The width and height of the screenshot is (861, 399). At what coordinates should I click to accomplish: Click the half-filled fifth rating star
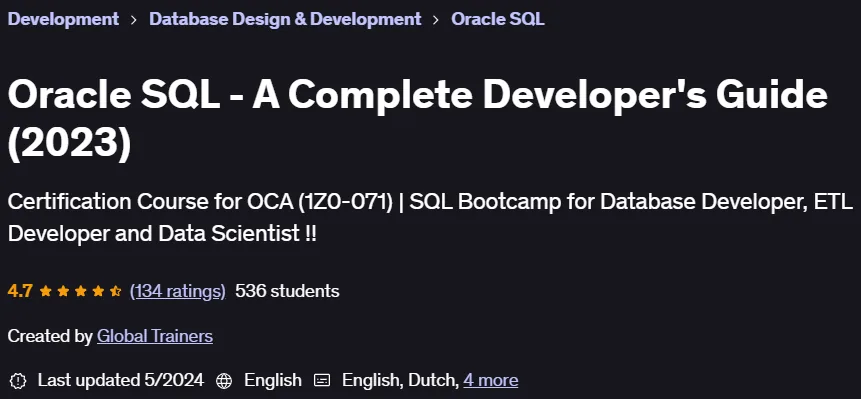pyautogui.click(x=115, y=291)
